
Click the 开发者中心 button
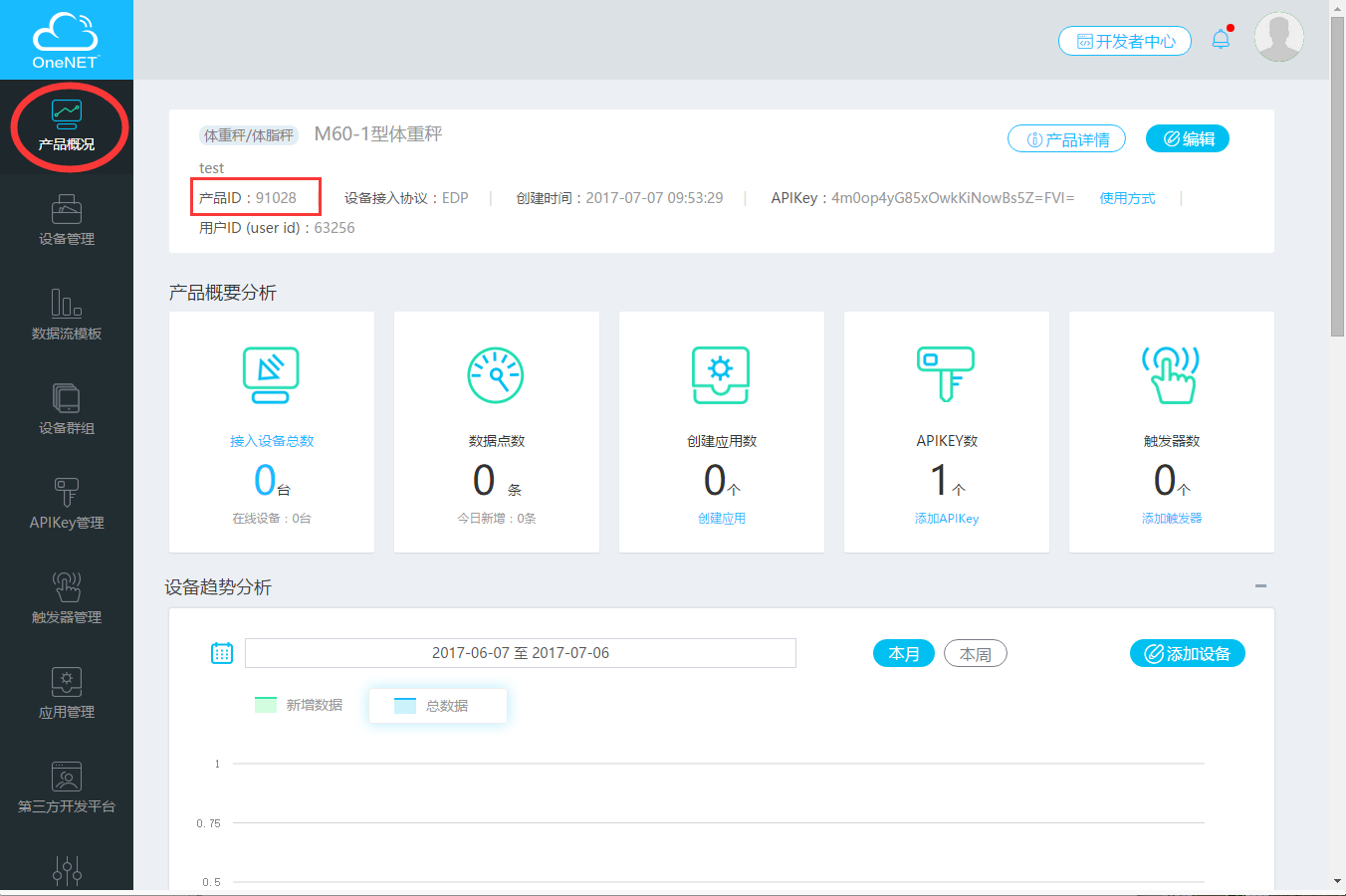[x=1124, y=41]
